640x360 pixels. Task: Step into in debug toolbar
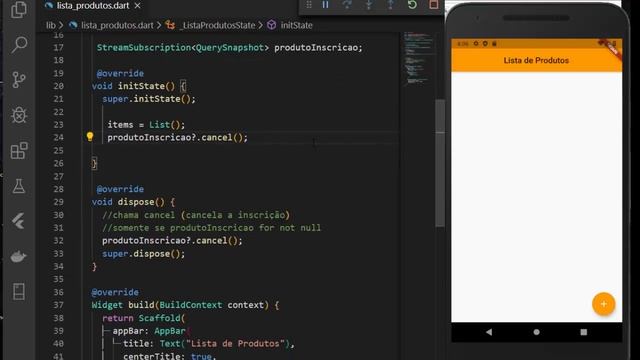369,5
